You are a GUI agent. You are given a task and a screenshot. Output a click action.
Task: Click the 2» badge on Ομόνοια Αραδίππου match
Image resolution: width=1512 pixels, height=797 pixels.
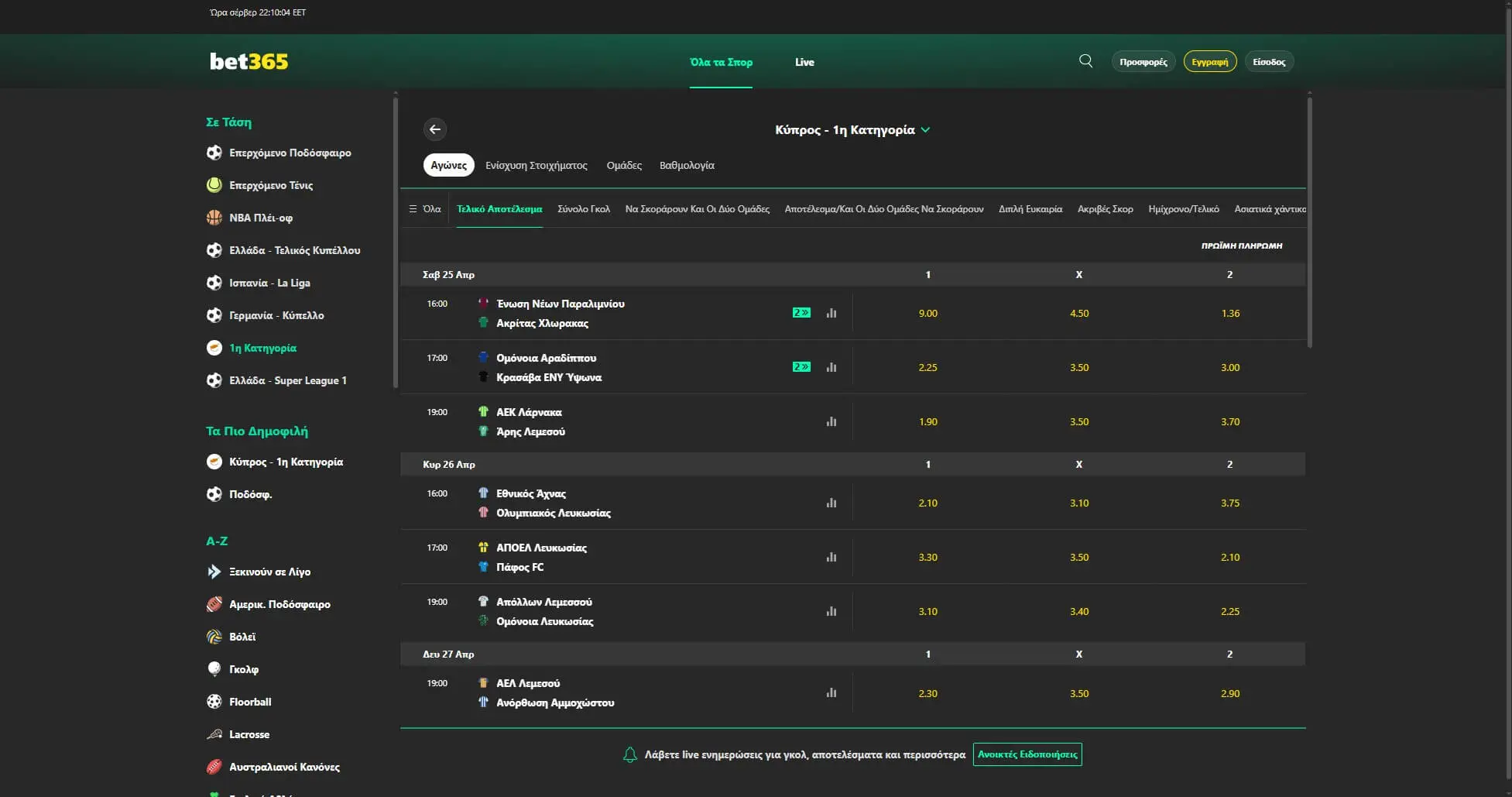point(801,367)
